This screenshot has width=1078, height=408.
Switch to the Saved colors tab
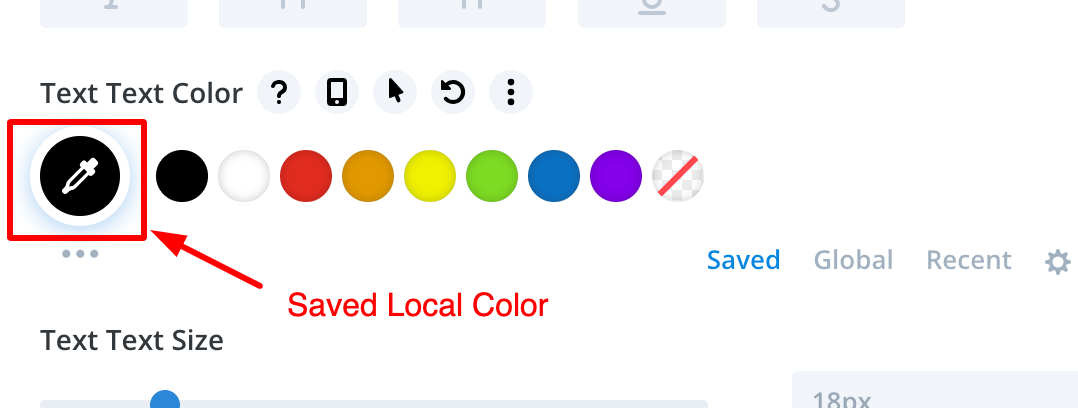pyautogui.click(x=743, y=260)
